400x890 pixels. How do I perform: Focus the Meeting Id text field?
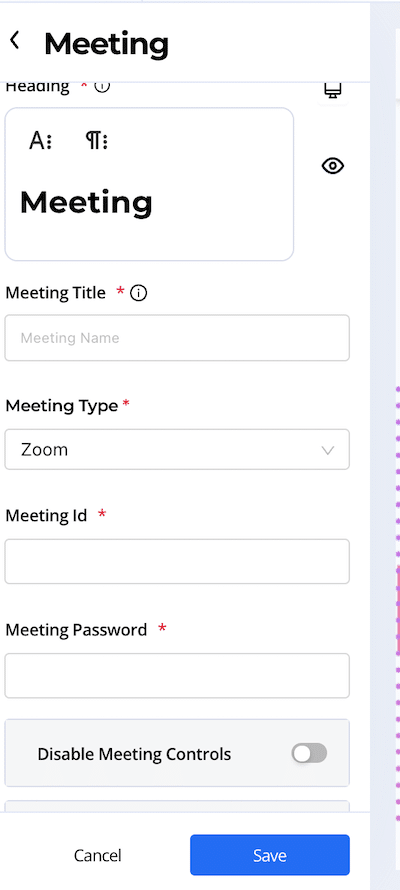pyautogui.click(x=177, y=561)
